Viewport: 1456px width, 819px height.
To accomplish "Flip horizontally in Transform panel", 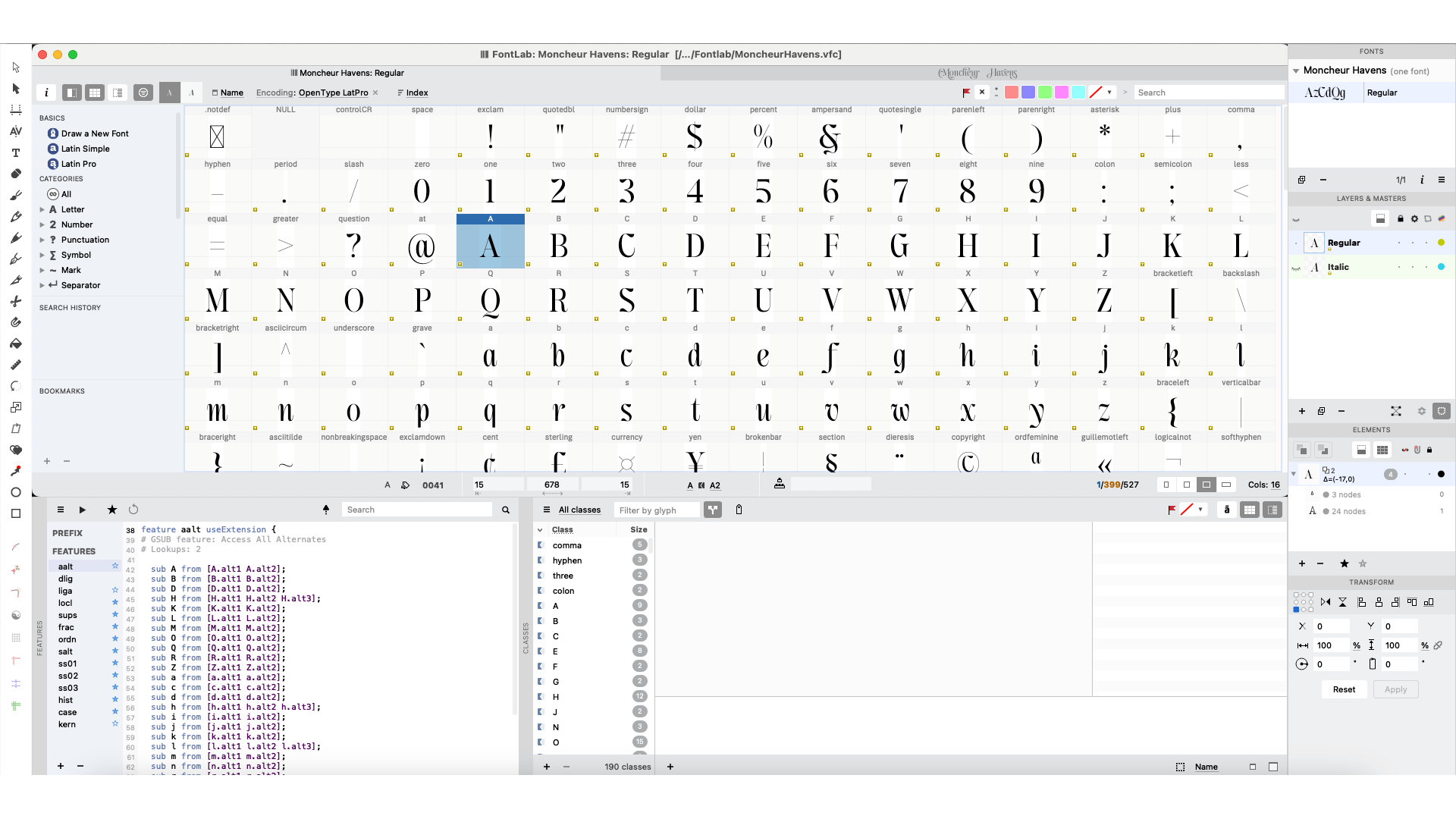I will point(1326,602).
